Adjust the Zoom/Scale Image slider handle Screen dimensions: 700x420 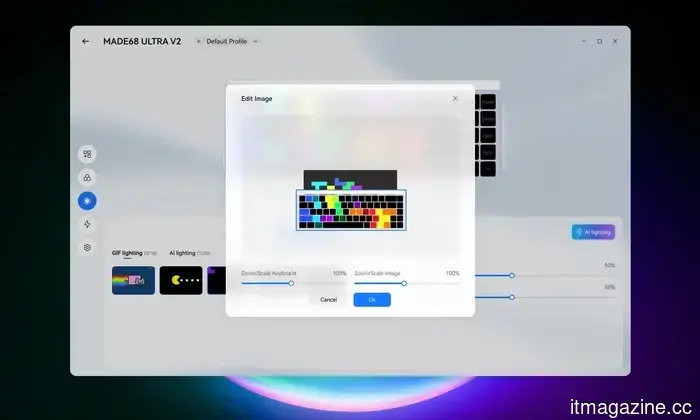click(404, 283)
